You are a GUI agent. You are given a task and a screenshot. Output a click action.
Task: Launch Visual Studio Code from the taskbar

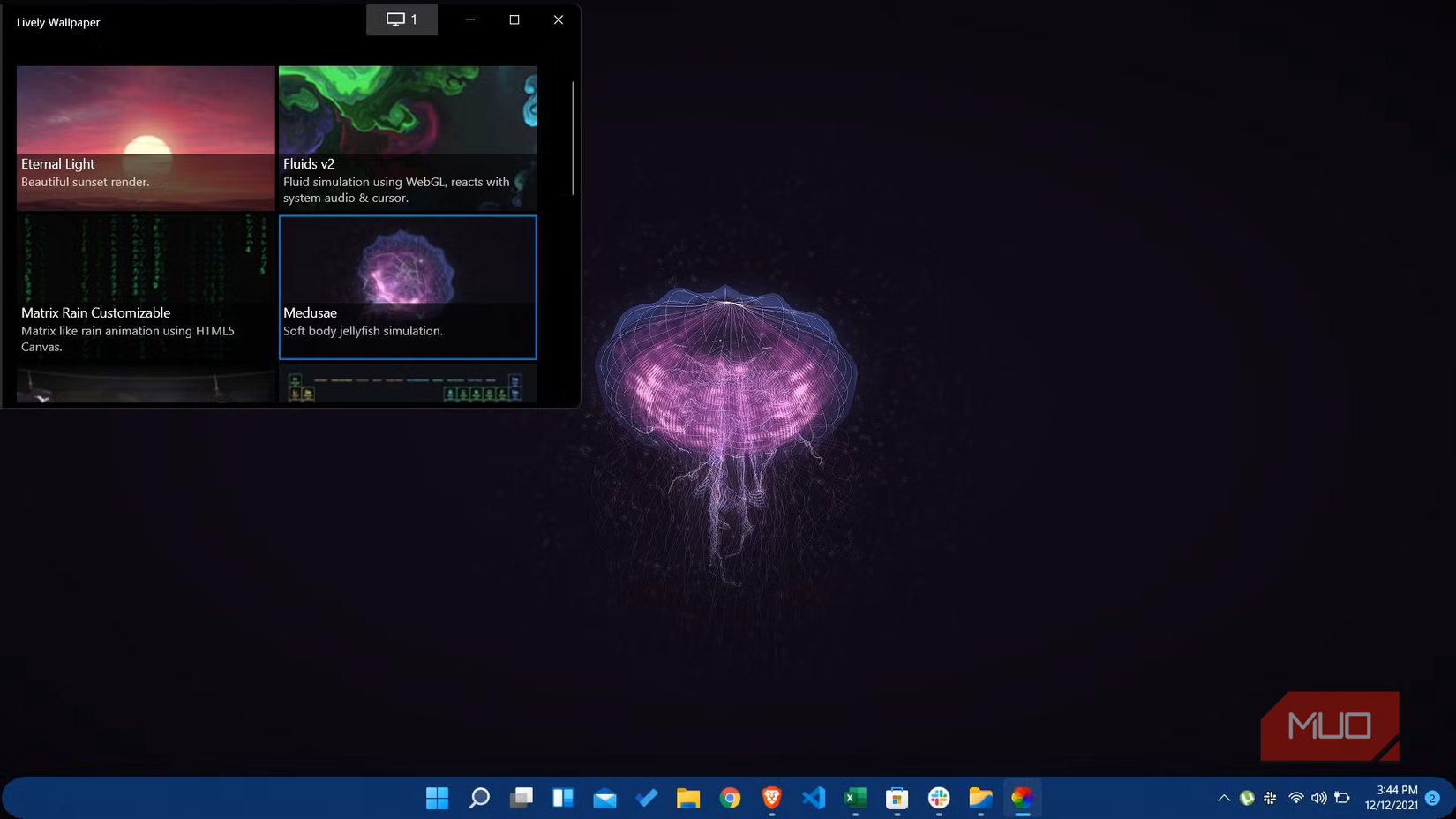(x=813, y=799)
